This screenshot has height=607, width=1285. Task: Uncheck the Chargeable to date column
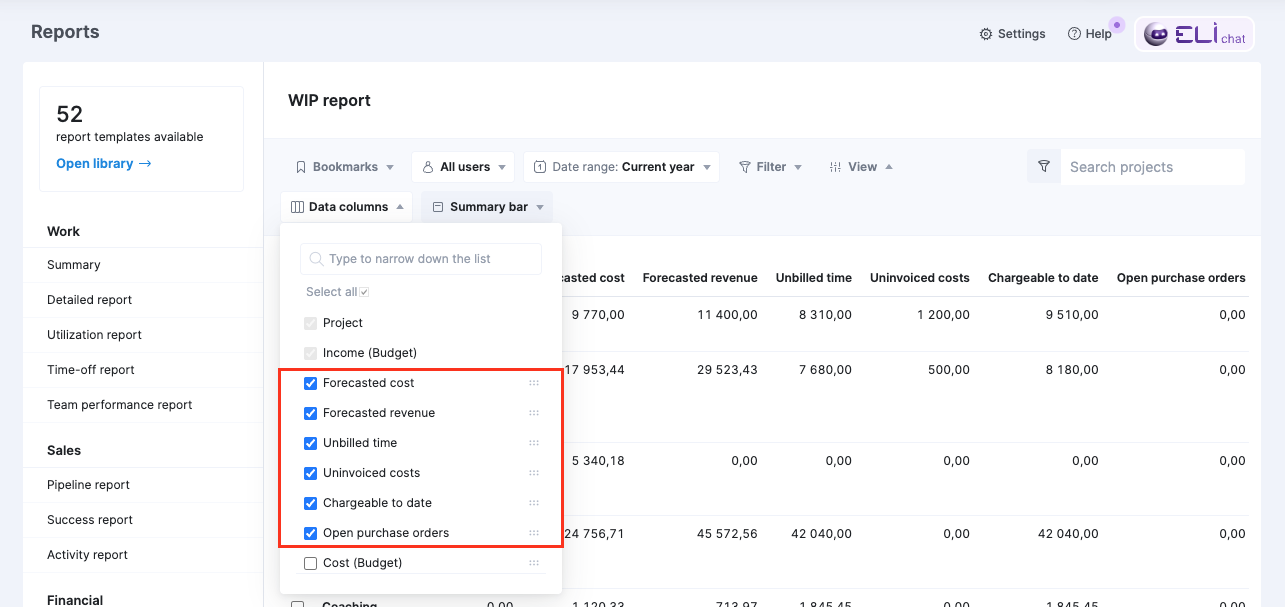pos(311,503)
